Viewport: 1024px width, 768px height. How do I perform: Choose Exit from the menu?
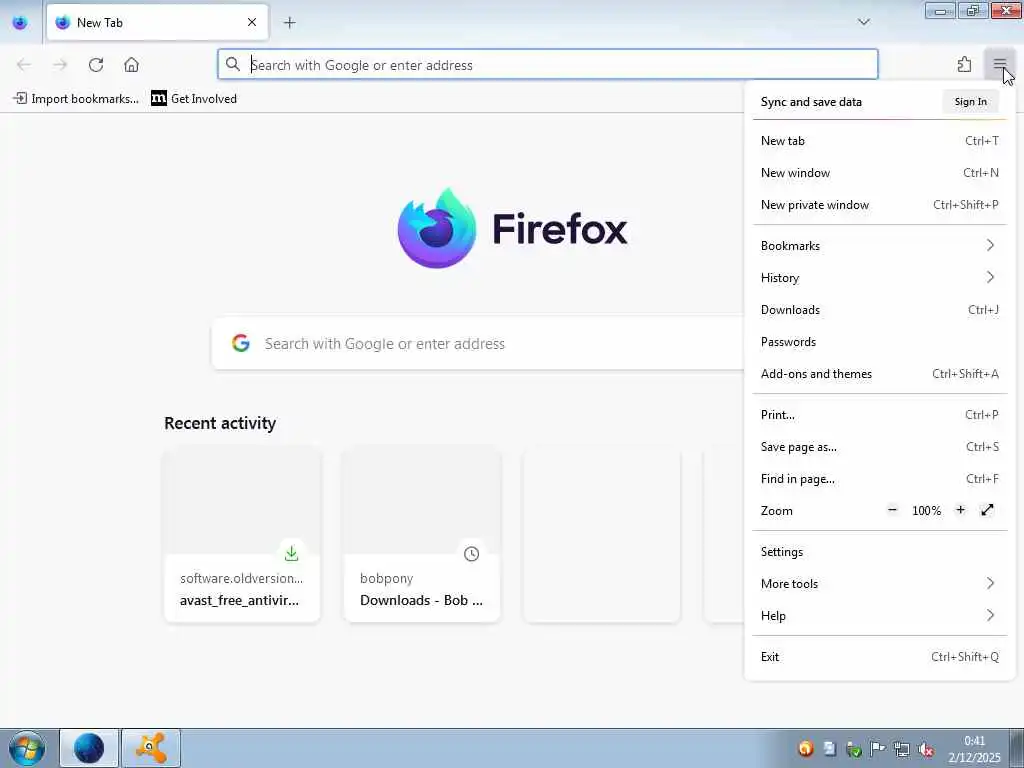[880, 657]
